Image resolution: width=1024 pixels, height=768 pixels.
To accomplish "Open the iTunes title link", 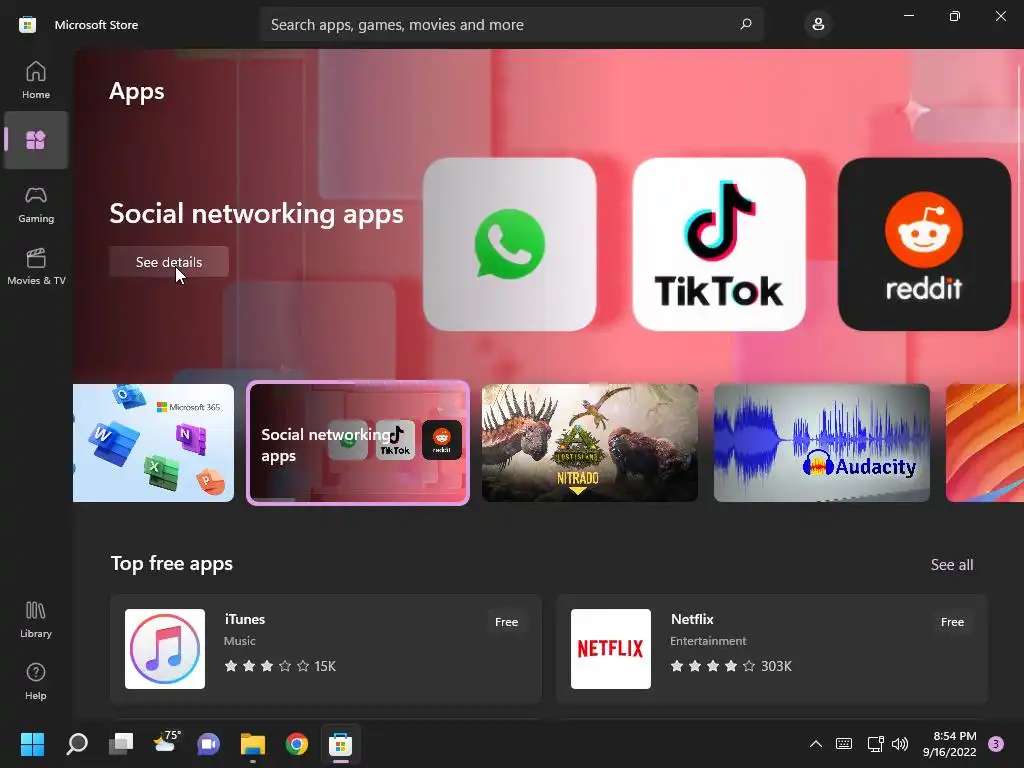I will point(244,618).
